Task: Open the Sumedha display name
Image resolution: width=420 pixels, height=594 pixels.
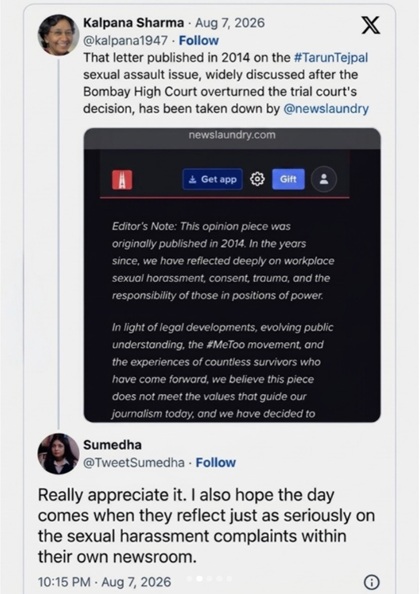Action: tap(112, 444)
